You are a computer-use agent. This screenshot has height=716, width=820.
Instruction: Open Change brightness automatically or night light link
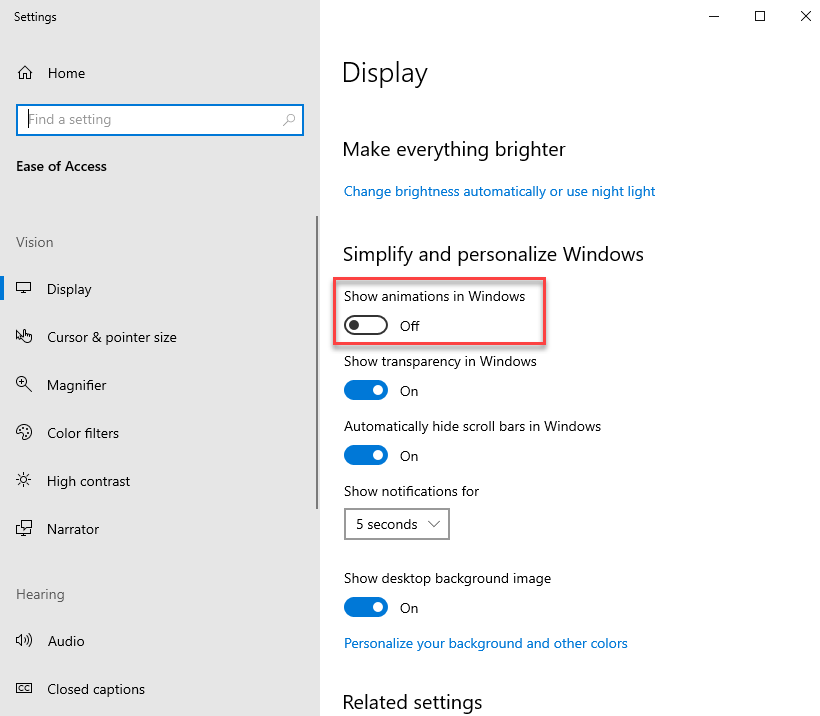click(499, 191)
